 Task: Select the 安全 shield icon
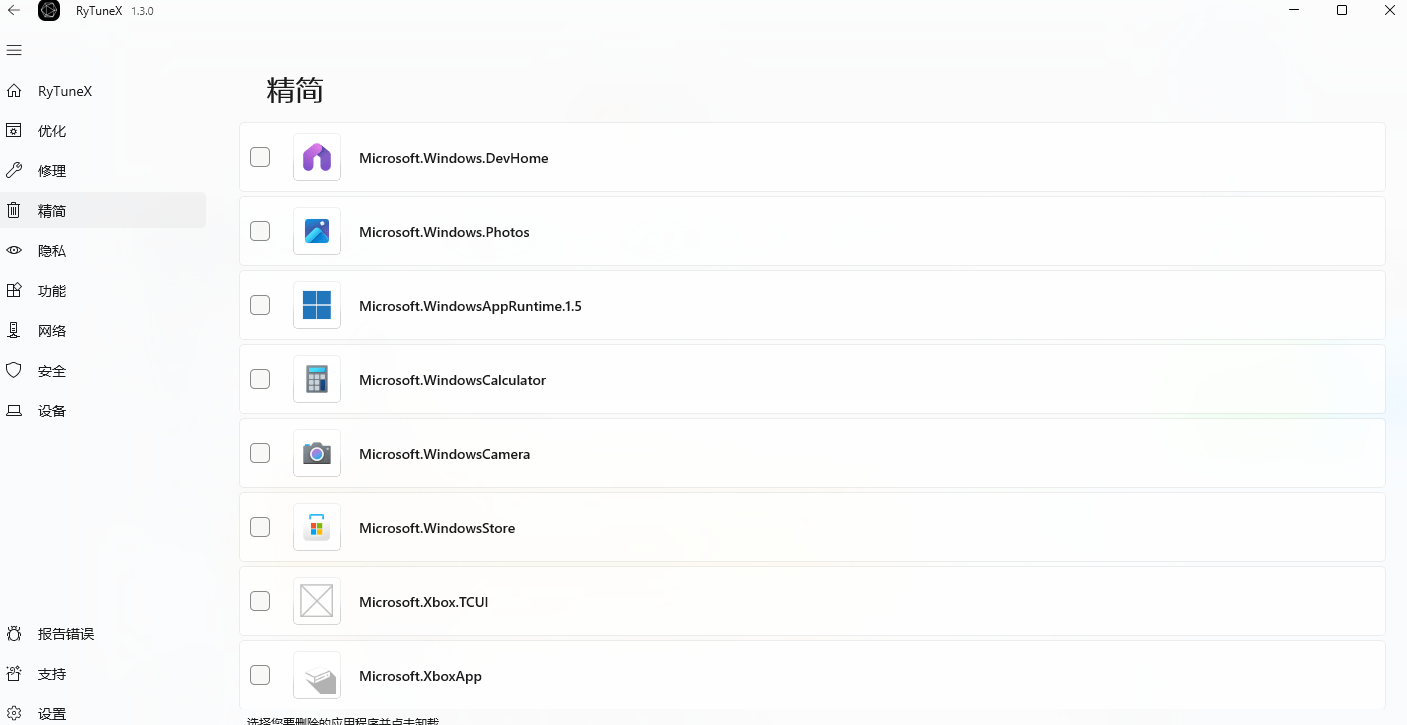(14, 371)
